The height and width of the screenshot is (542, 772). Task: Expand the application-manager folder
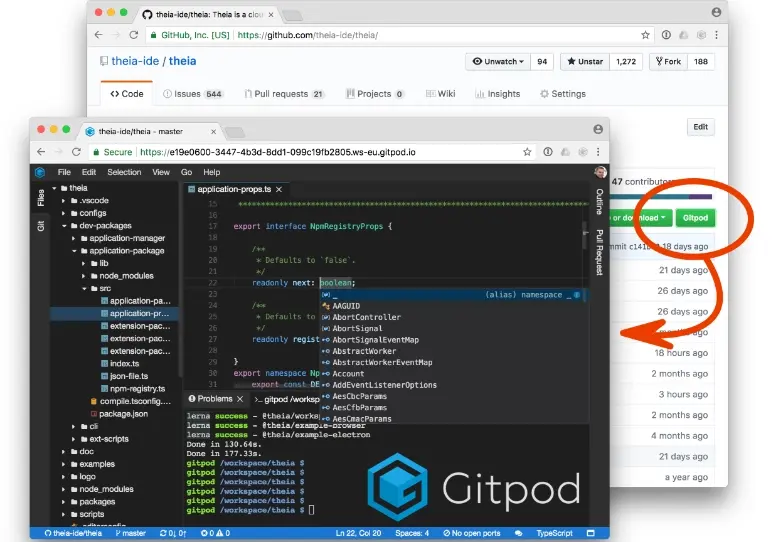(74, 238)
